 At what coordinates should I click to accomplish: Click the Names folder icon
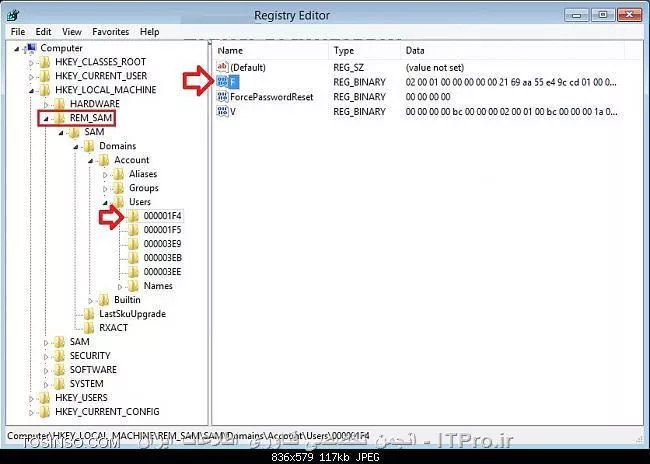point(133,286)
